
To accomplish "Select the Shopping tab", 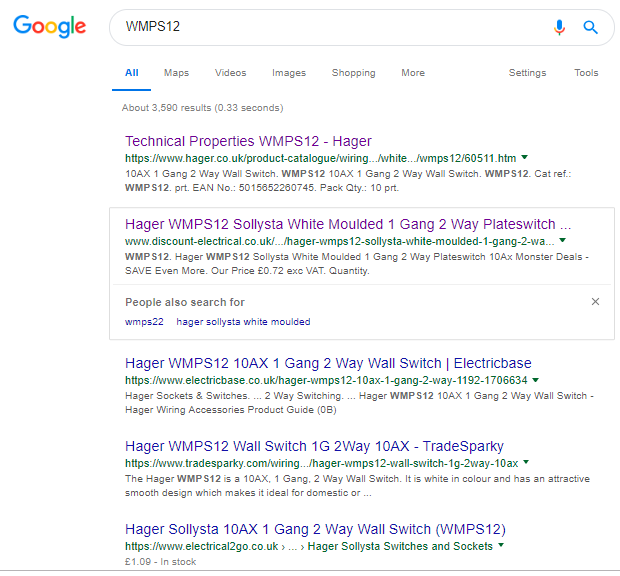I will tap(353, 73).
